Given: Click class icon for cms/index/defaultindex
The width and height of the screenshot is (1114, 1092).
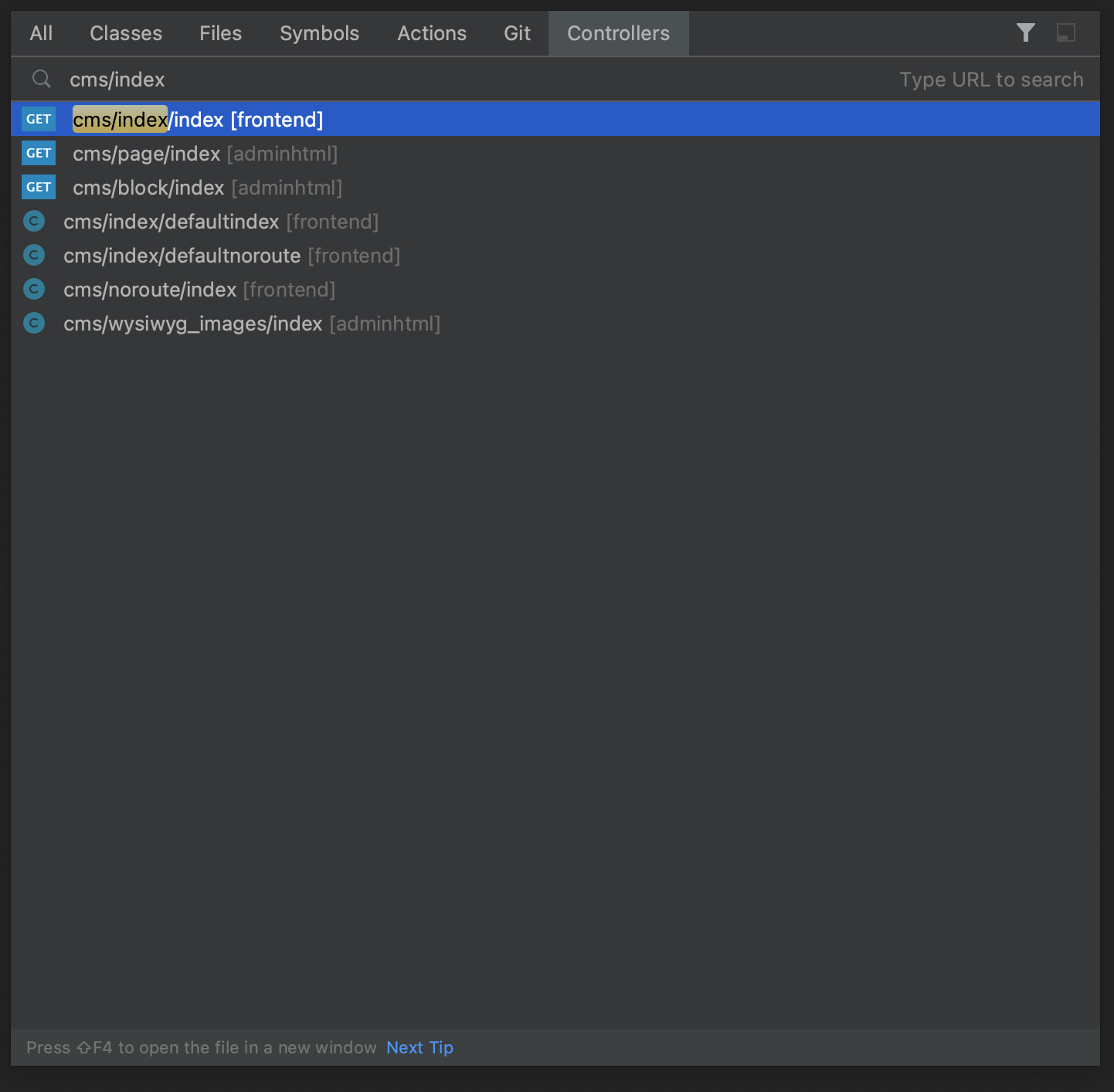Looking at the screenshot, I should coord(34,221).
